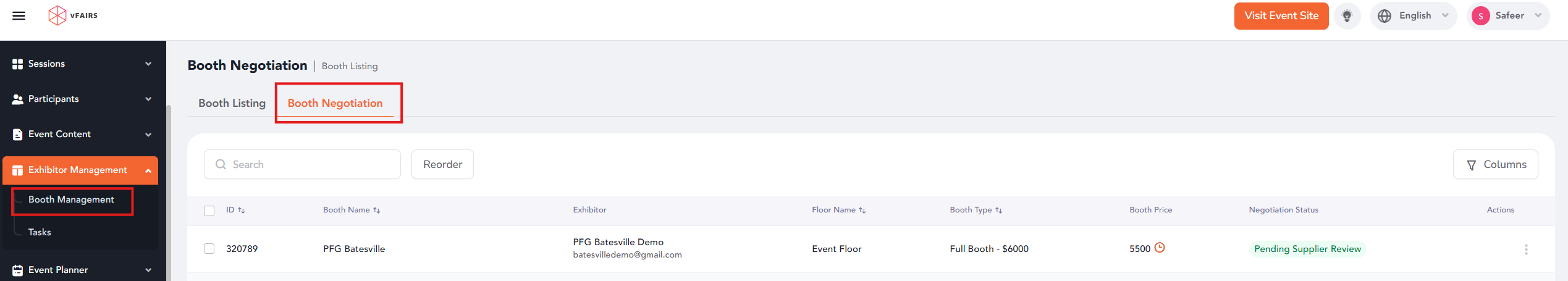Viewport: 1568px width, 281px height.
Task: Click the globe language icon
Action: (1385, 15)
